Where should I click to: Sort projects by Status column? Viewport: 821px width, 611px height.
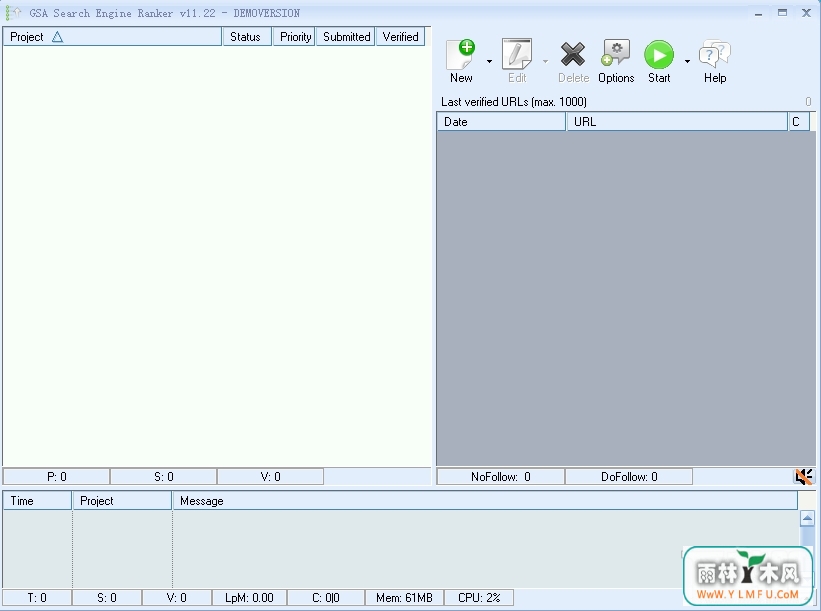click(x=247, y=37)
